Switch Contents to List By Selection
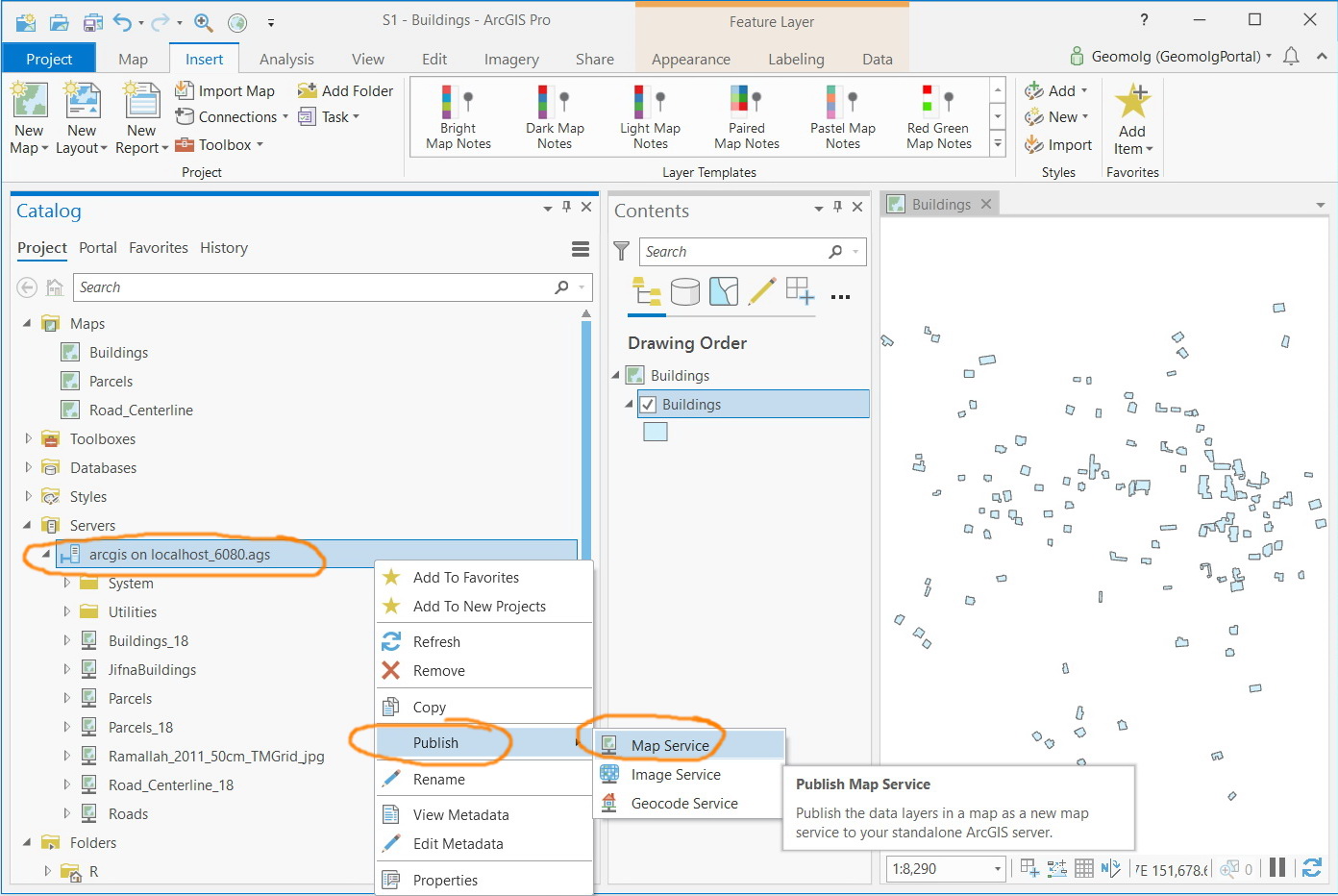The height and width of the screenshot is (896, 1338). pos(723,291)
